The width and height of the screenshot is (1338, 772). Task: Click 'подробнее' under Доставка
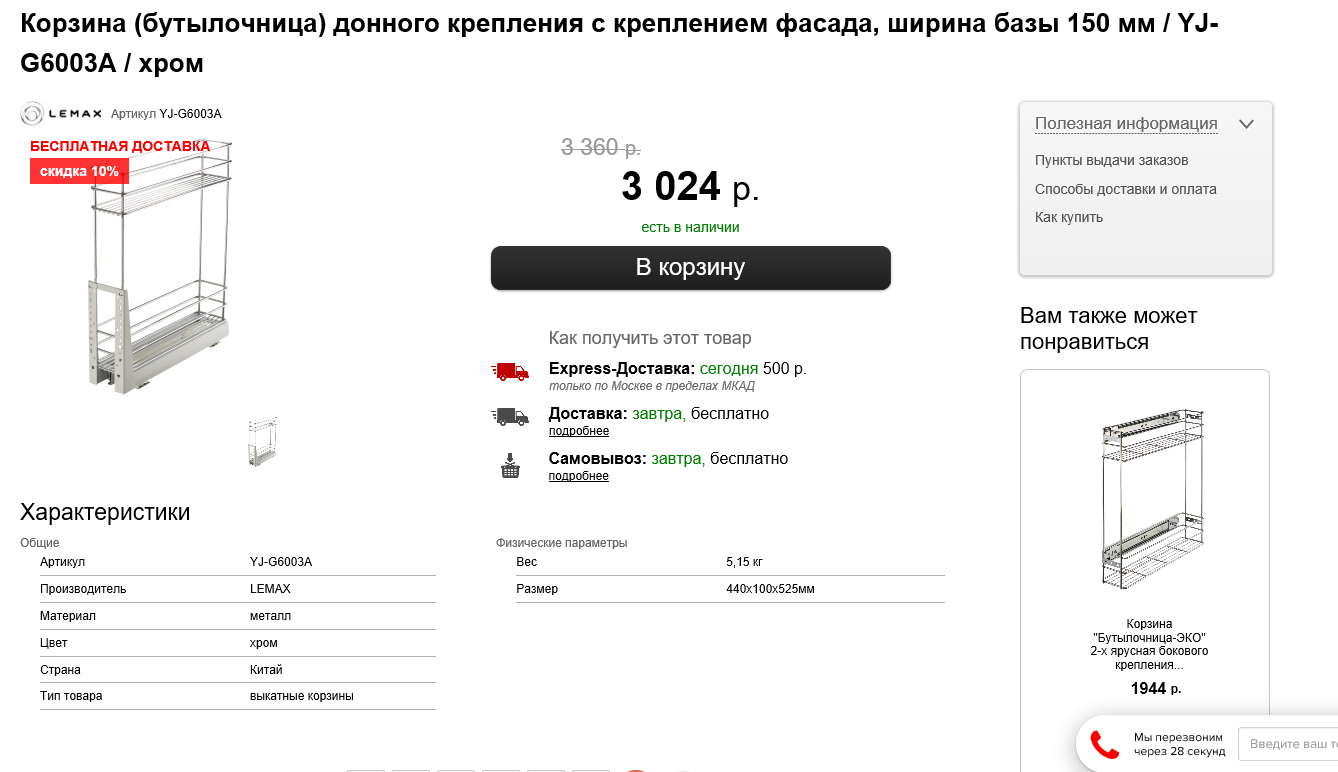[578, 431]
